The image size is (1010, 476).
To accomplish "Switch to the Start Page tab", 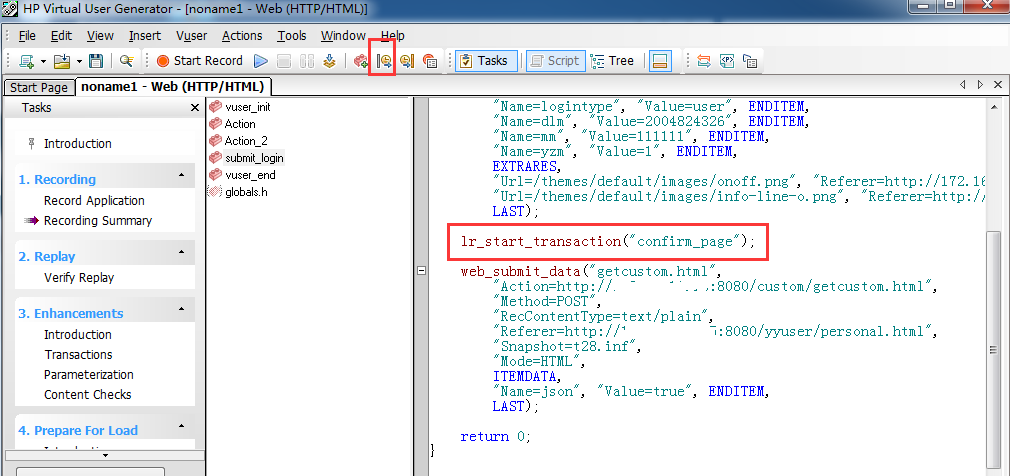I will [x=39, y=88].
